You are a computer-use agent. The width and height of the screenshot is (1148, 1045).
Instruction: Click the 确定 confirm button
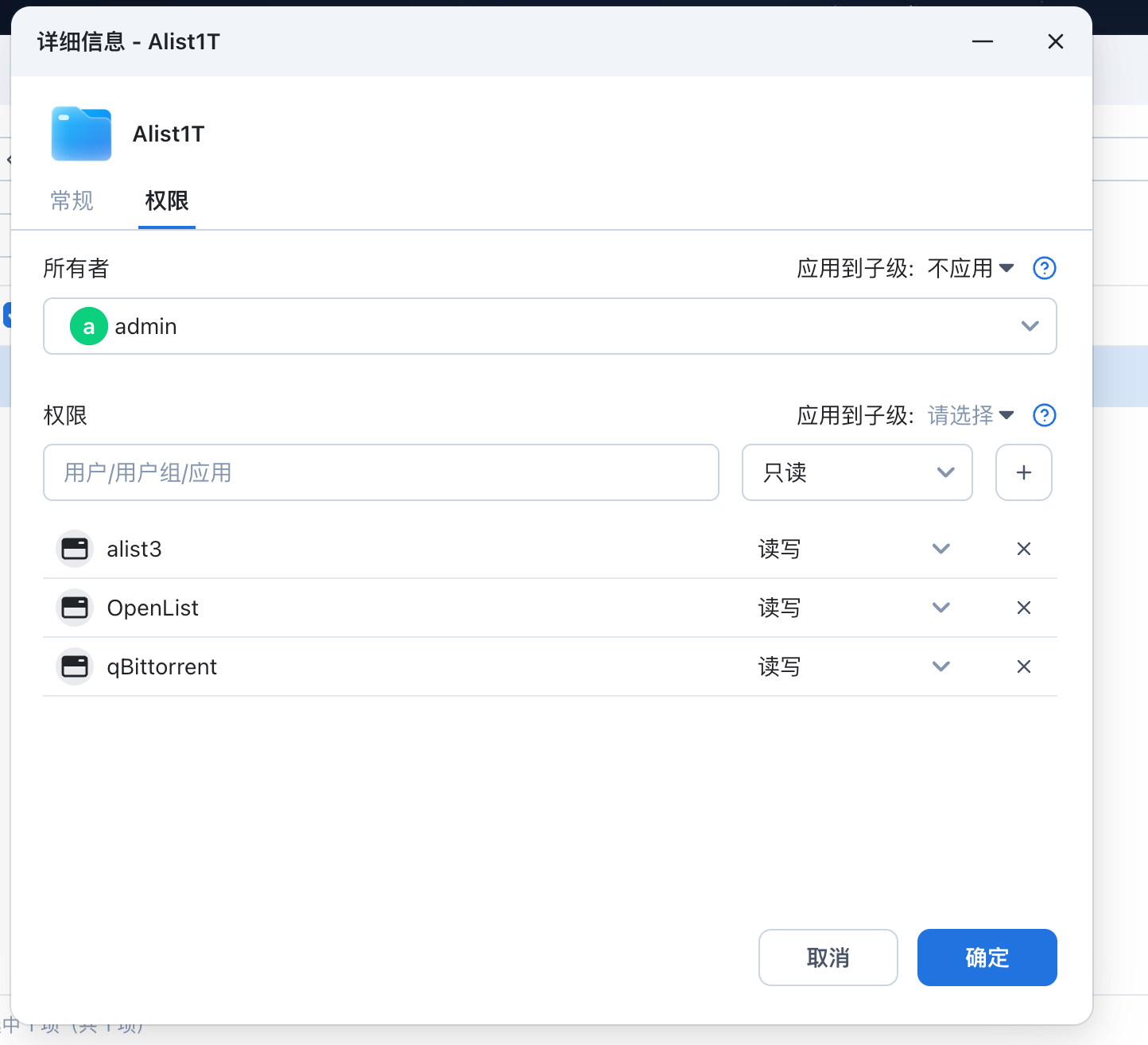[987, 958]
